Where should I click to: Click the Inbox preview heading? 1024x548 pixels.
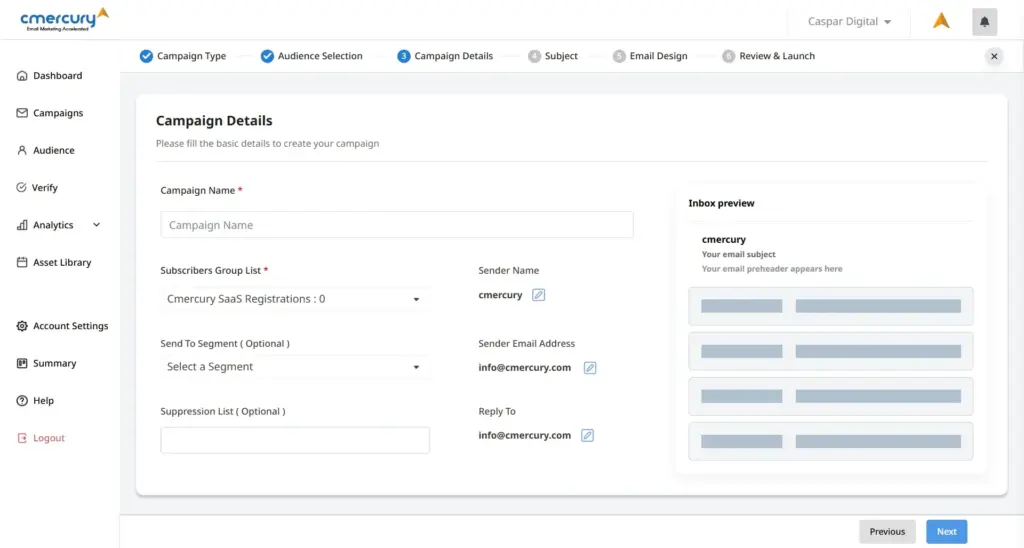(x=721, y=203)
